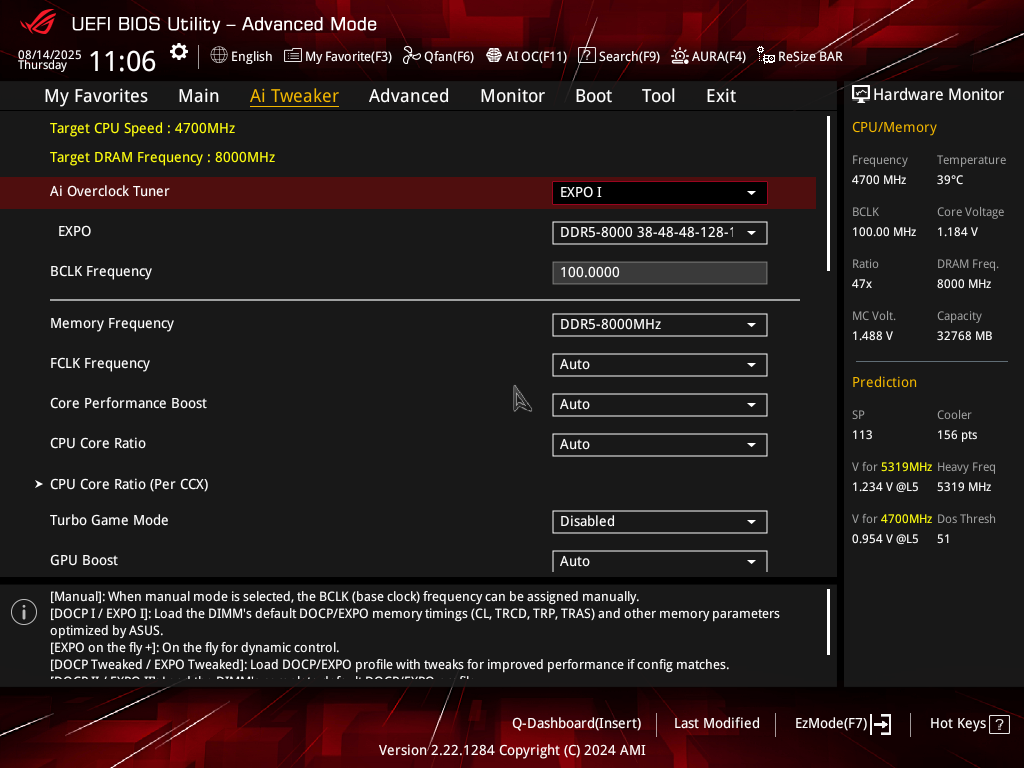Screen dimensions: 1024x768
Task: Click the help description scrollbar
Action: [x=828, y=622]
